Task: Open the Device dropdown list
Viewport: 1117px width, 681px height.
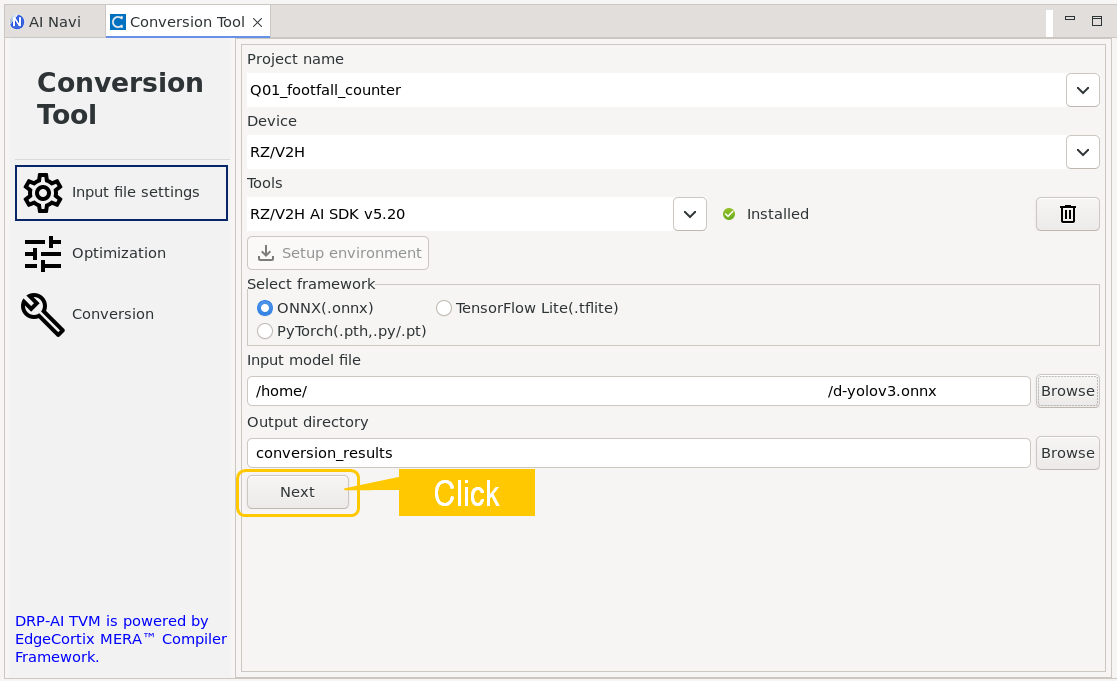Action: [1083, 152]
